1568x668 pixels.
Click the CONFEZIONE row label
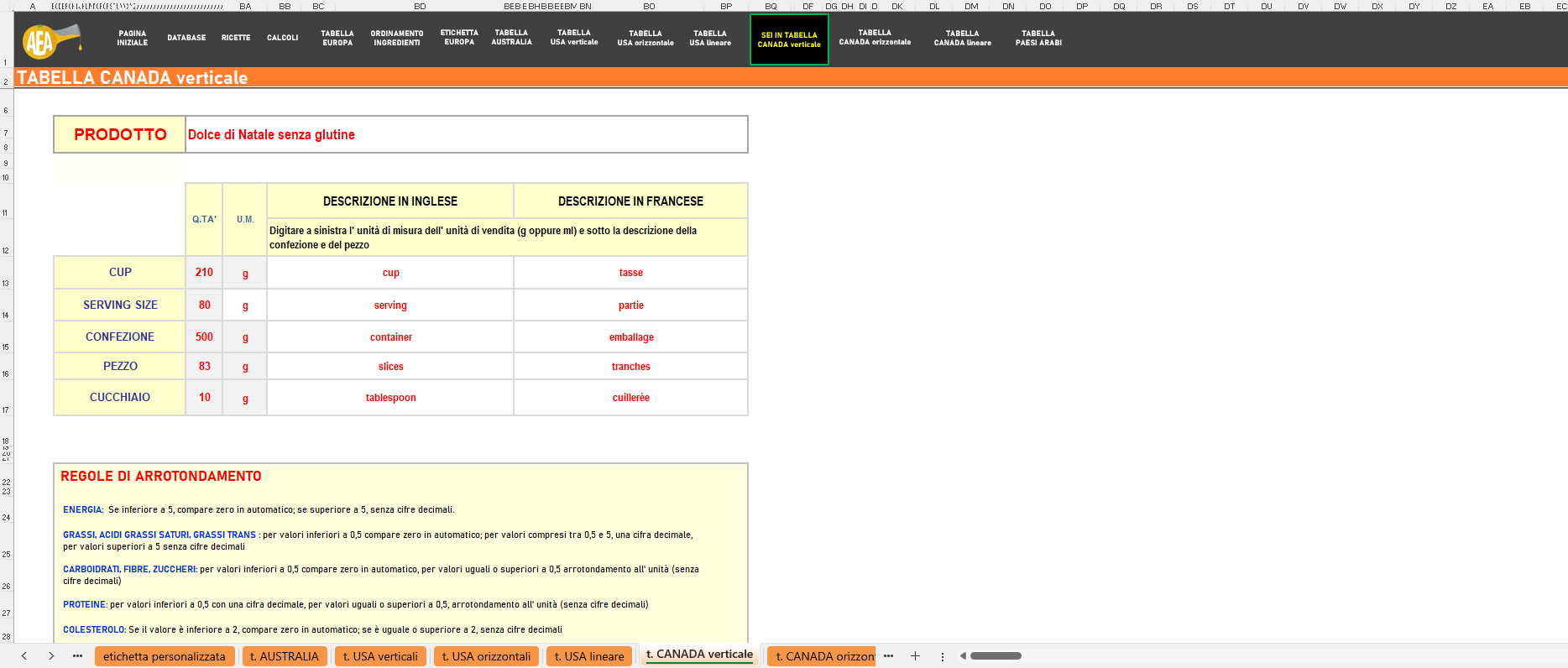[120, 337]
